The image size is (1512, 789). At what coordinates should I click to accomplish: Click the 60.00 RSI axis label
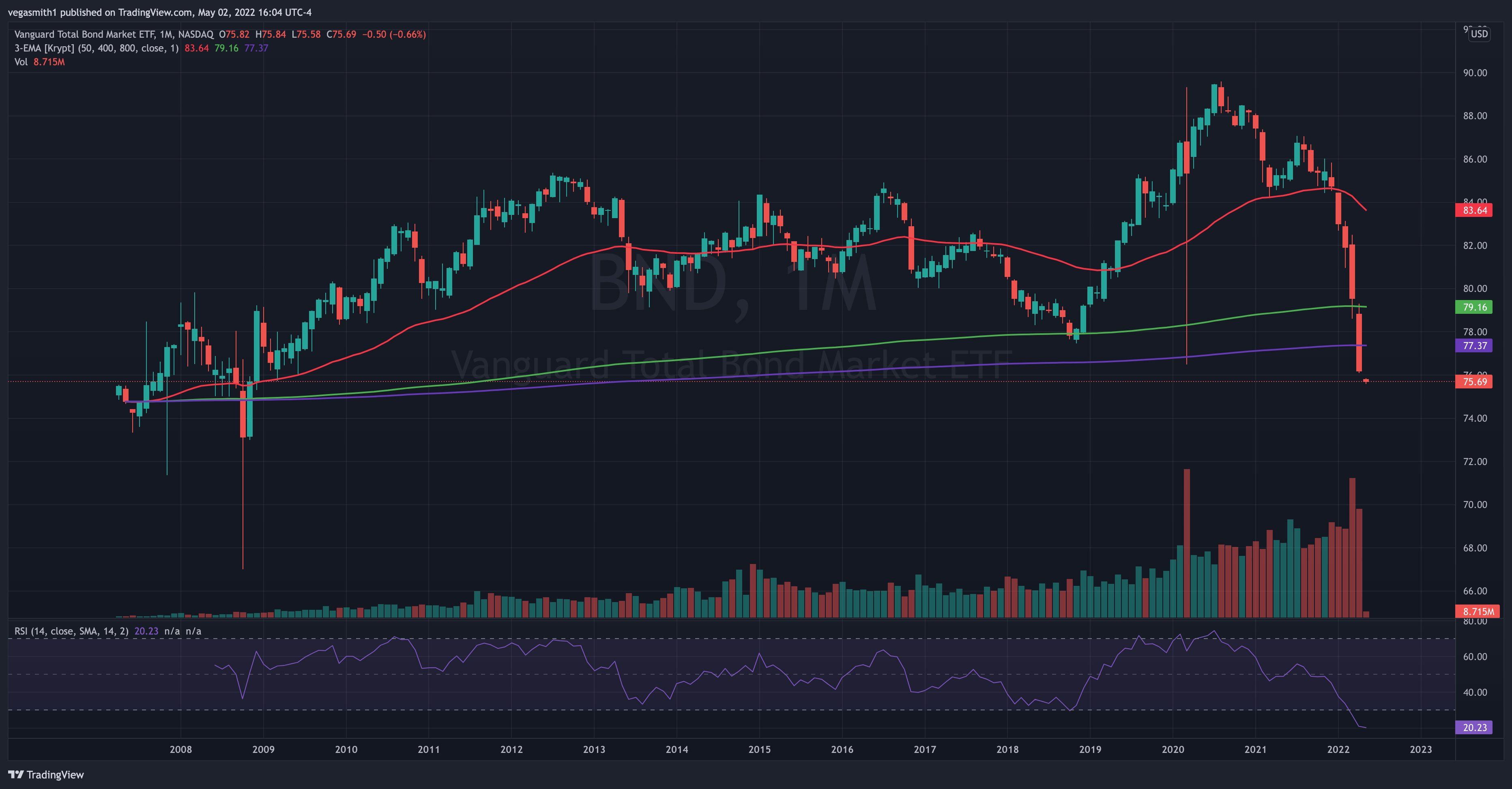point(1475,656)
